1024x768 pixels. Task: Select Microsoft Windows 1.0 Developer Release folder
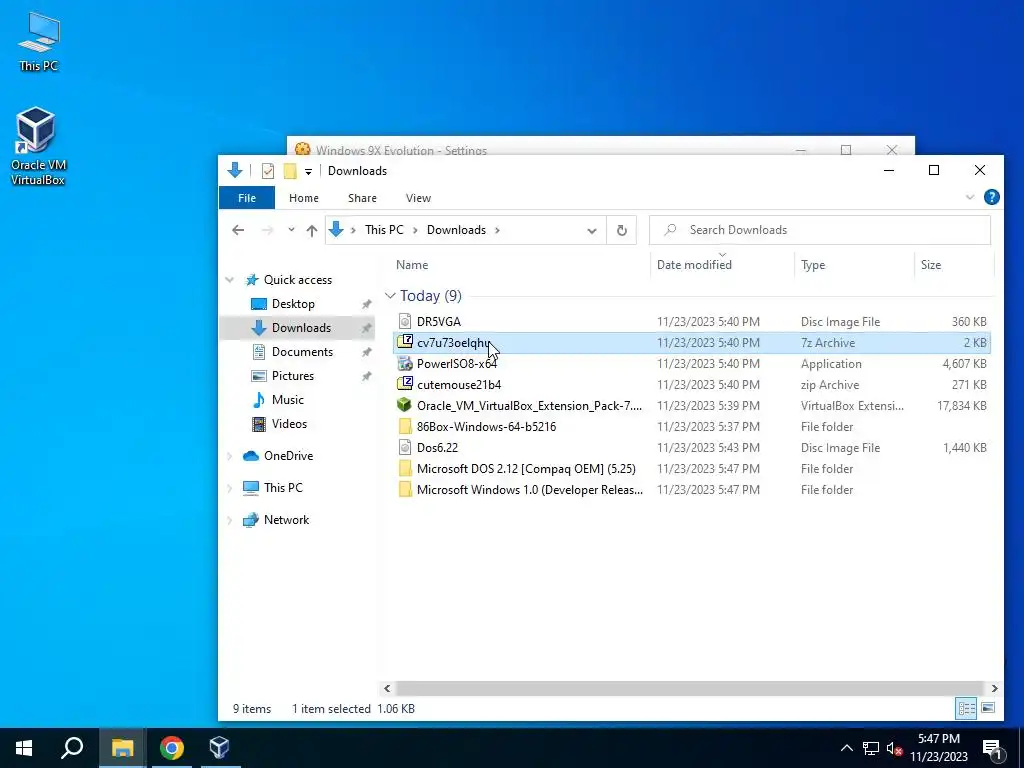pyautogui.click(x=692, y=490)
